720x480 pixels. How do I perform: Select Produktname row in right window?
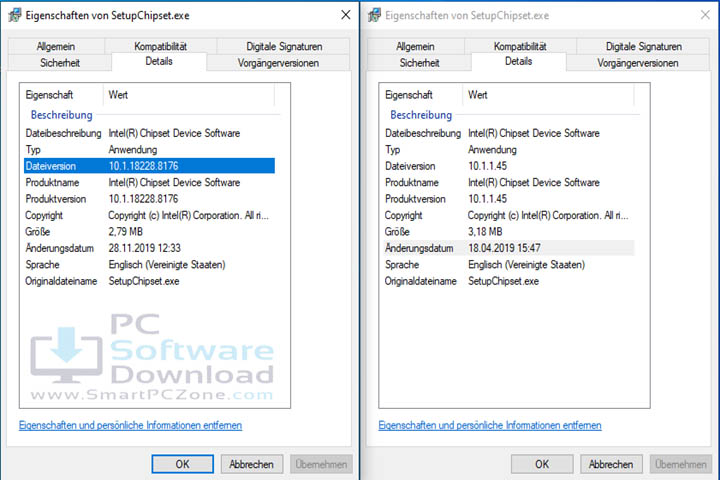pos(509,182)
